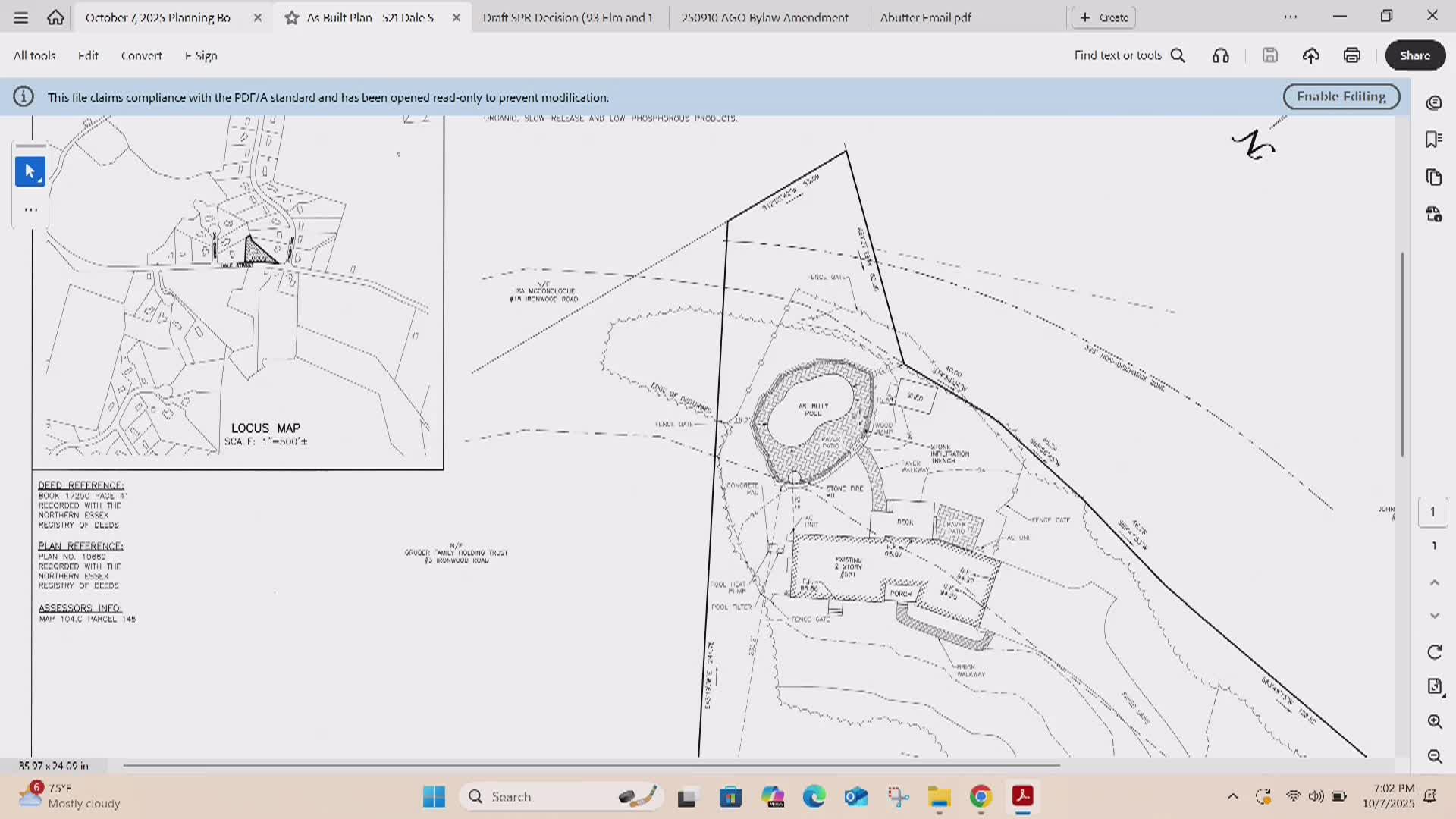1456x819 pixels.
Task: Click the Enable Editing button
Action: click(x=1341, y=96)
